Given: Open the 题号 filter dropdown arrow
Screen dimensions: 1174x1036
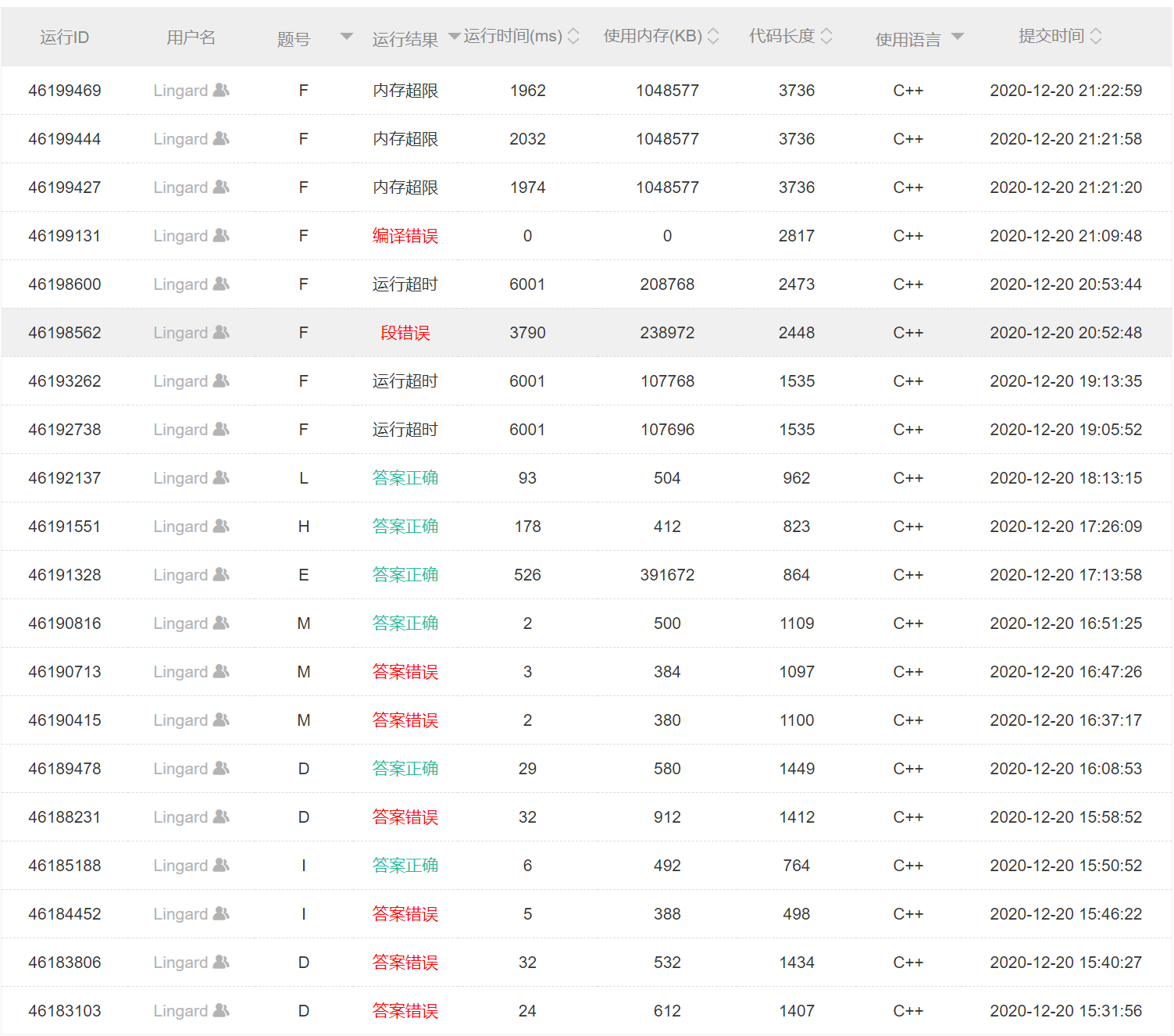Looking at the screenshot, I should pyautogui.click(x=347, y=37).
